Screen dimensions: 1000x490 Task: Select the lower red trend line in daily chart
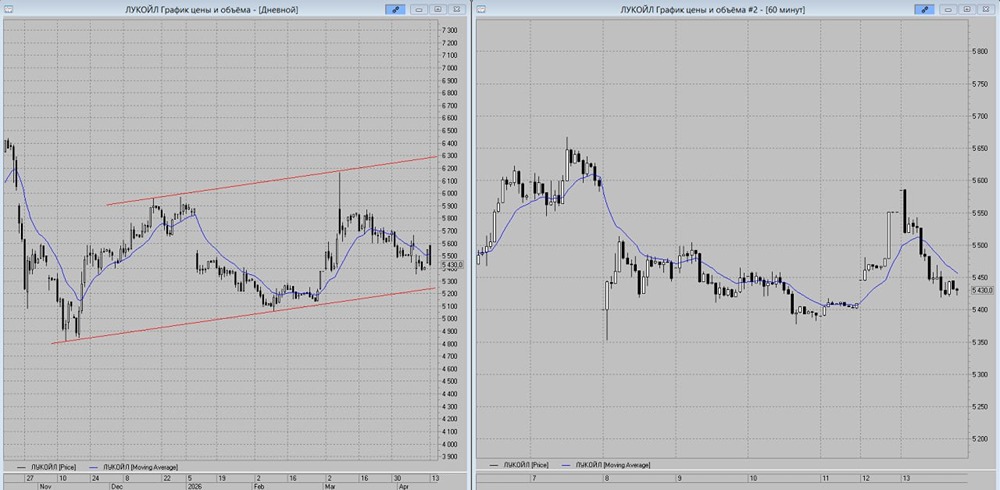point(244,316)
